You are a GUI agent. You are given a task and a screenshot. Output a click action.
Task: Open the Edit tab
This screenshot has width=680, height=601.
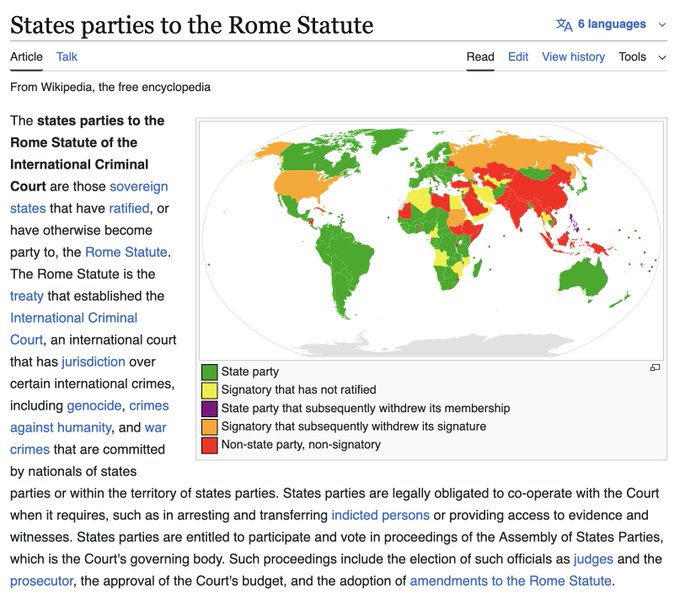tap(518, 57)
